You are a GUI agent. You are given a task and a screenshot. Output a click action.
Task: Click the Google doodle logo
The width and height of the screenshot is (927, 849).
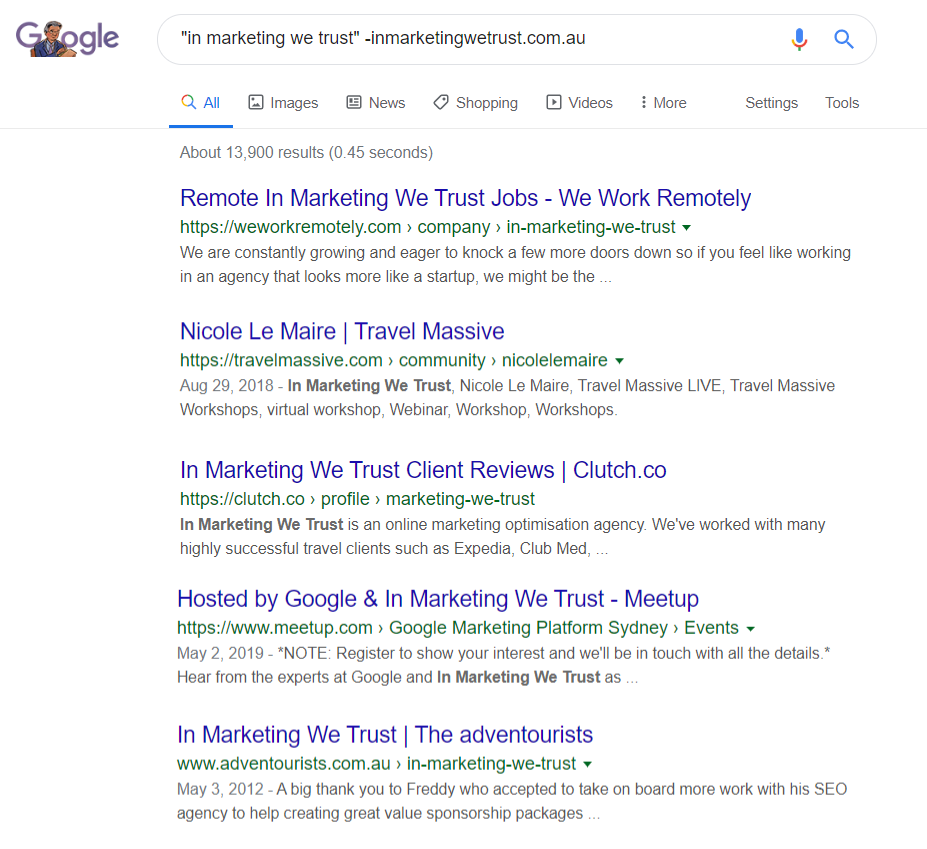[x=67, y=38]
